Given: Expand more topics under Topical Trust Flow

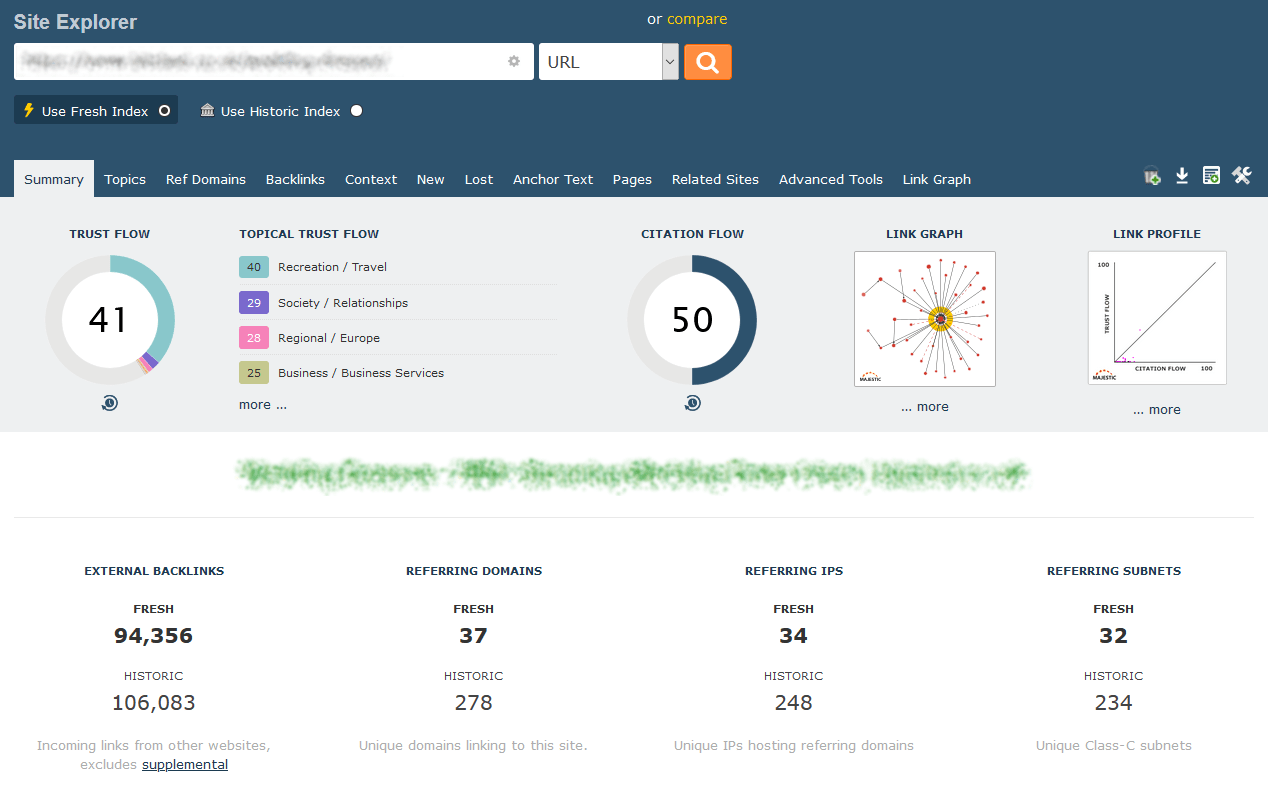Looking at the screenshot, I should coord(262,405).
